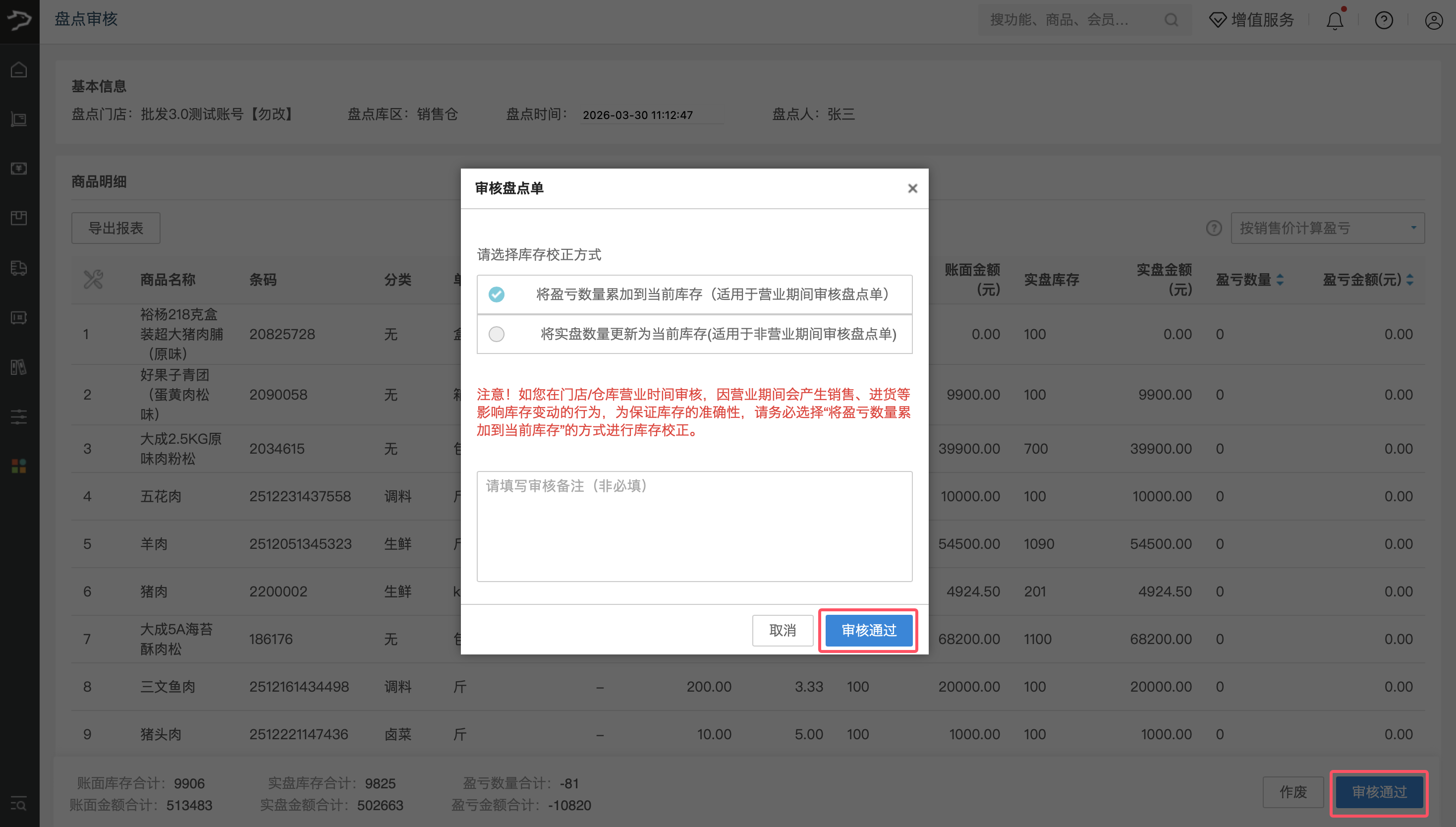
Task: Click the 导出报表 button
Action: 116,229
